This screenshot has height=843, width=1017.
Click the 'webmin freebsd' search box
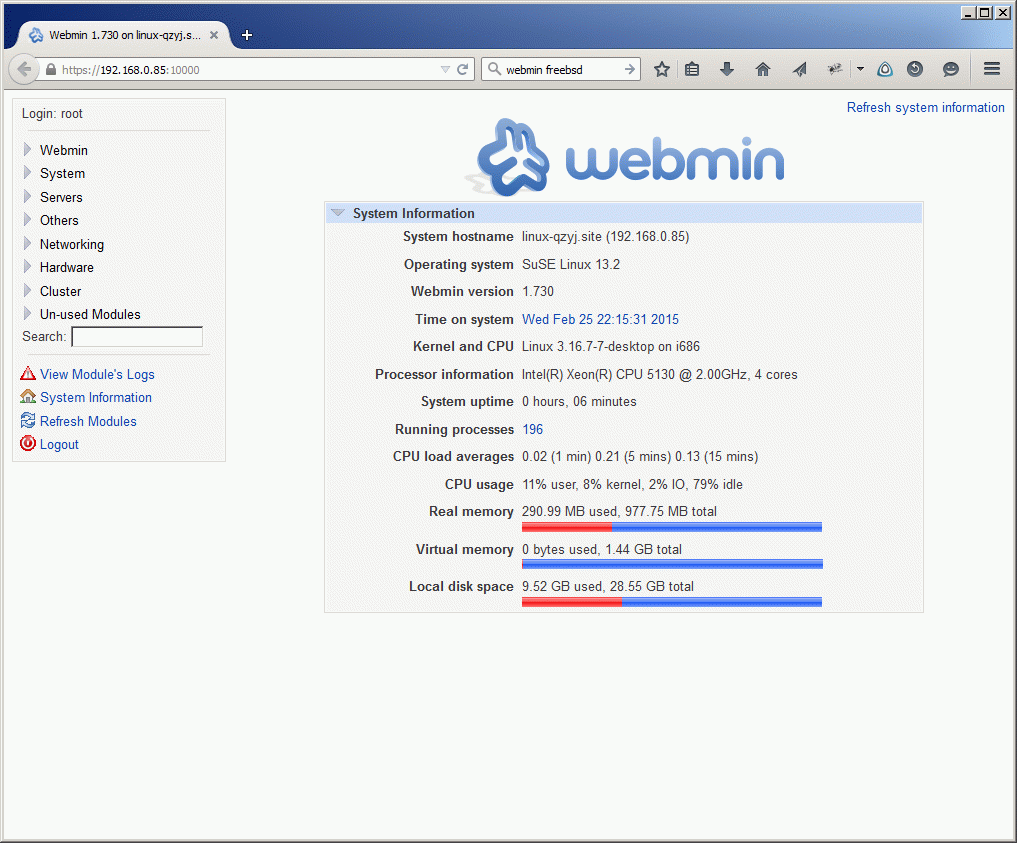562,69
